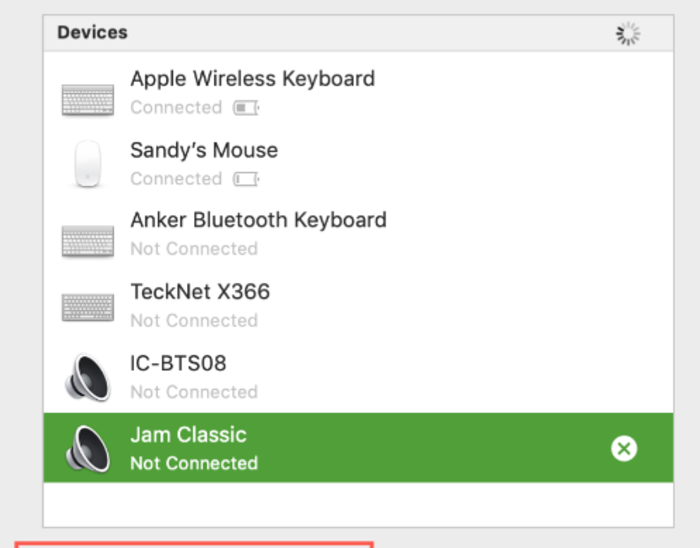Click Sandy's Mouse white mouse icon
The height and width of the screenshot is (548, 700).
(x=88, y=164)
